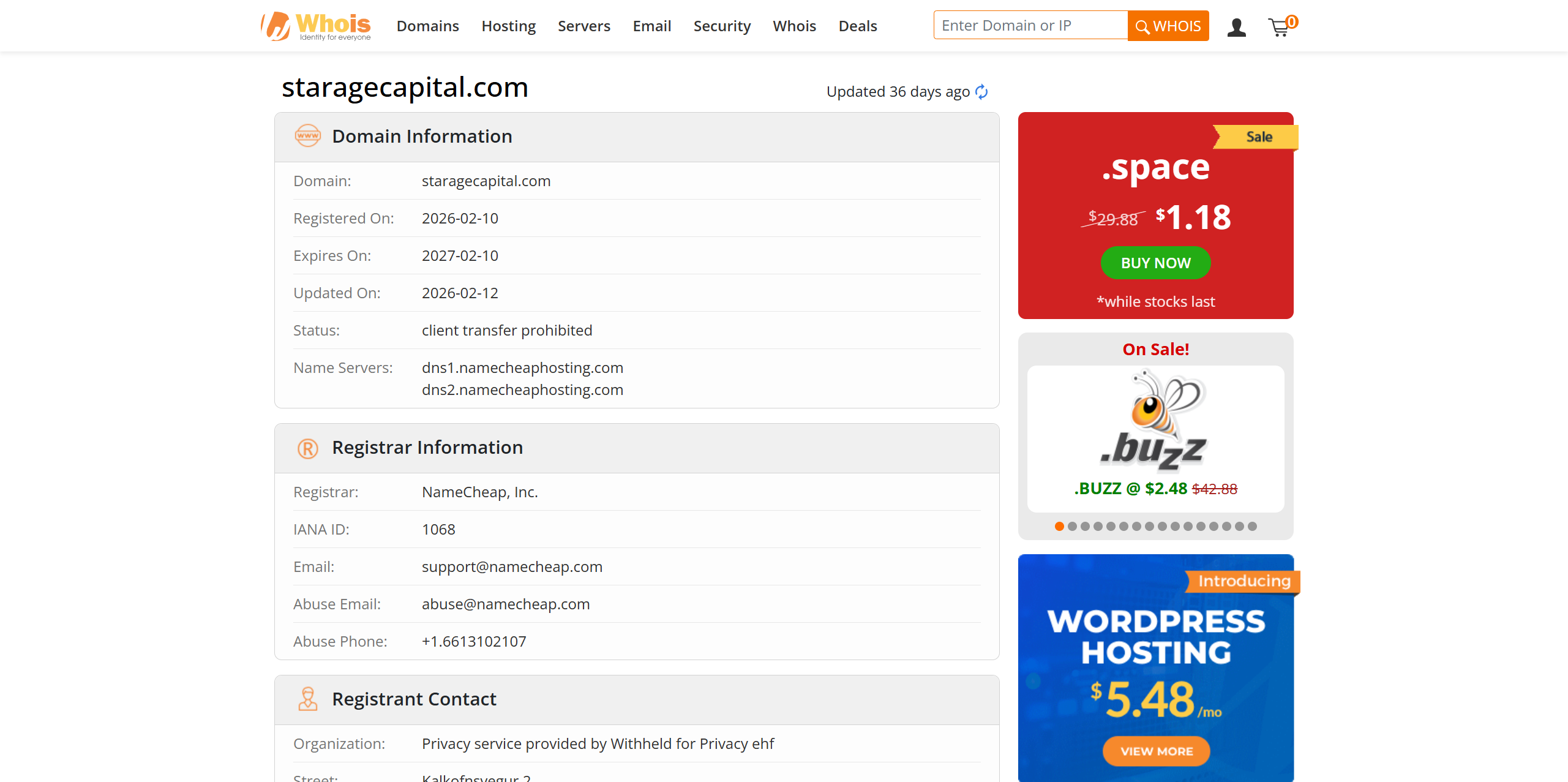Click the registered R icon in Registrar Information
Screen dimensions: 1568x782
tap(307, 448)
